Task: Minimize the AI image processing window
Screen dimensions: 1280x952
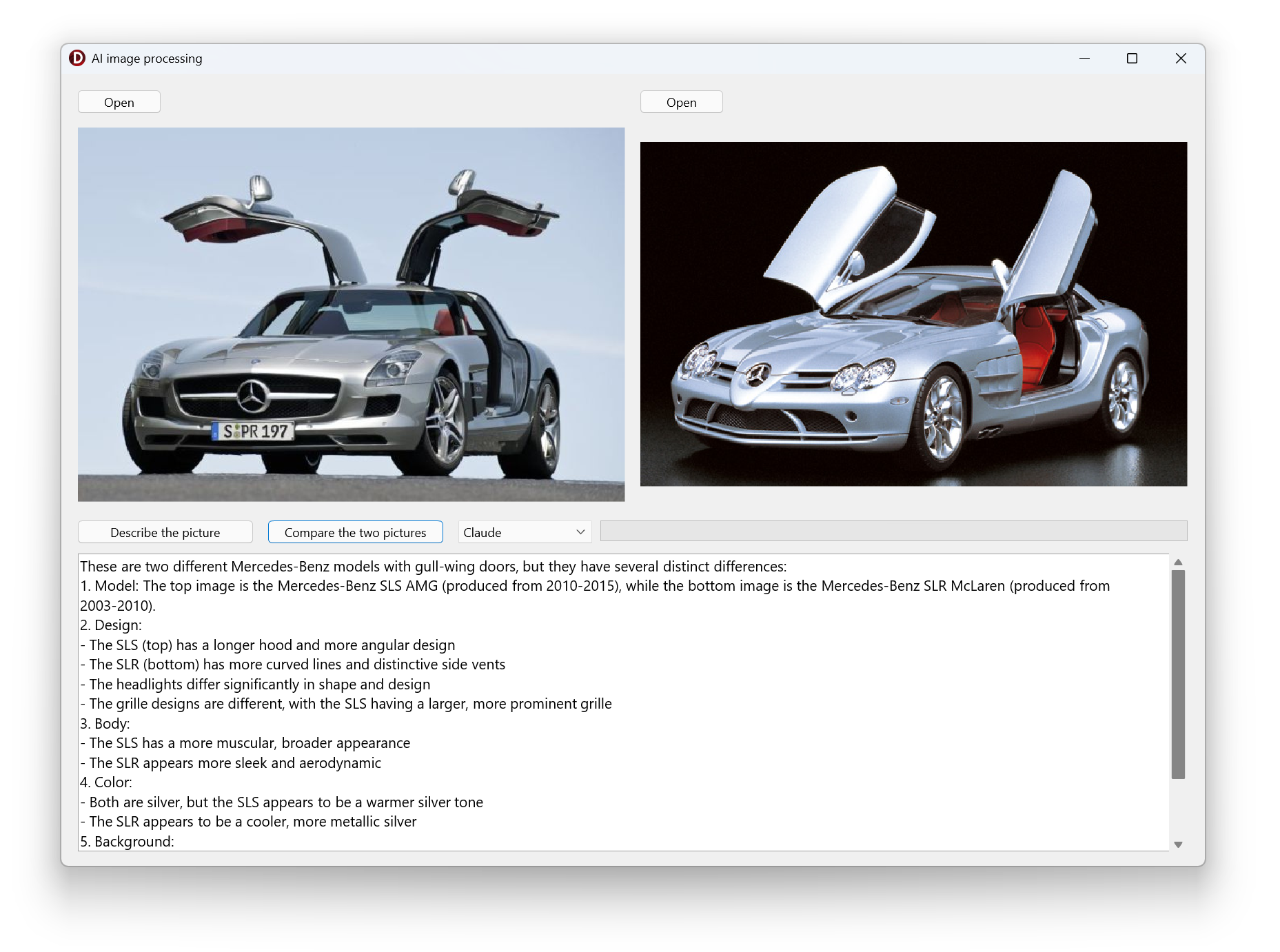Action: [x=1084, y=59]
